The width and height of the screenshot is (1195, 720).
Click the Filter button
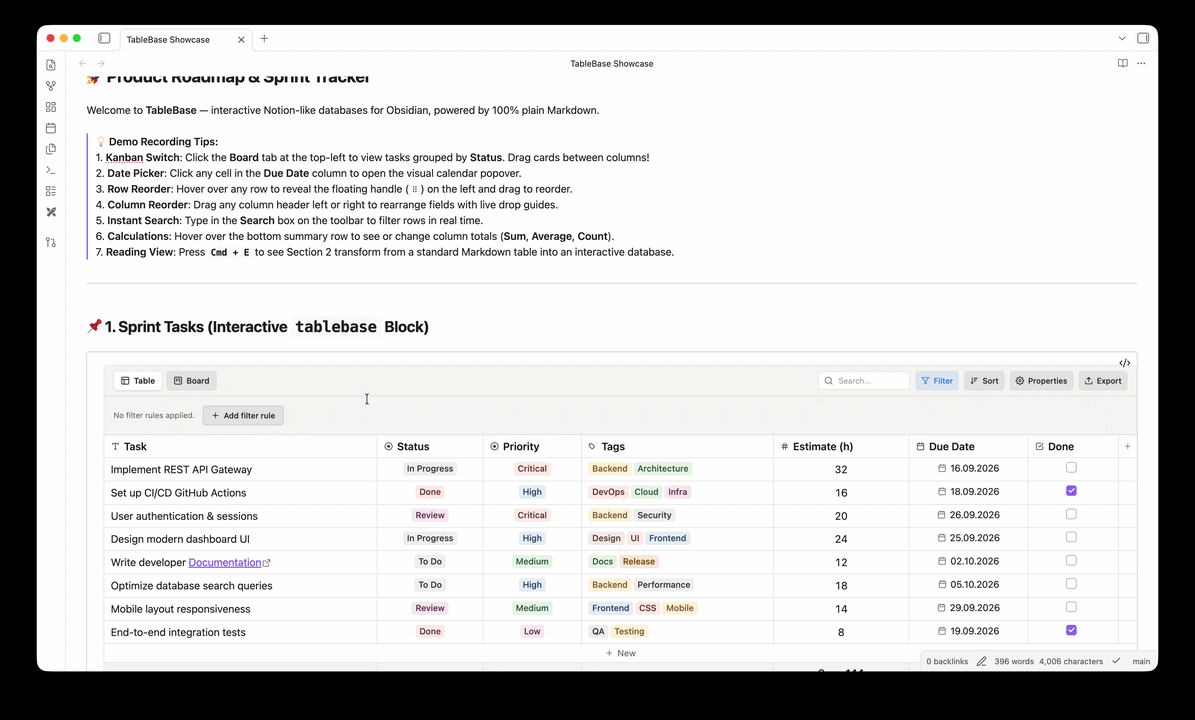(x=937, y=381)
